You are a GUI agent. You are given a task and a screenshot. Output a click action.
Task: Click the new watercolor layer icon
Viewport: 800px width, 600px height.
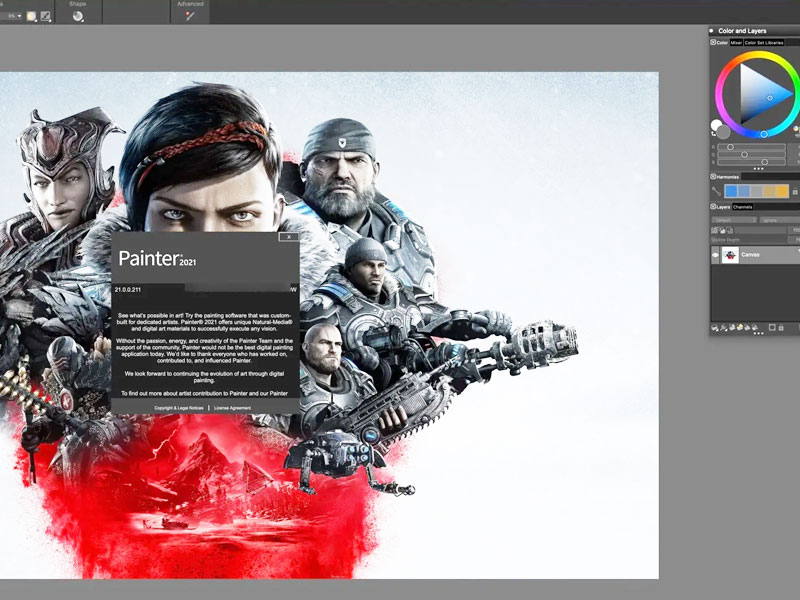click(740, 328)
